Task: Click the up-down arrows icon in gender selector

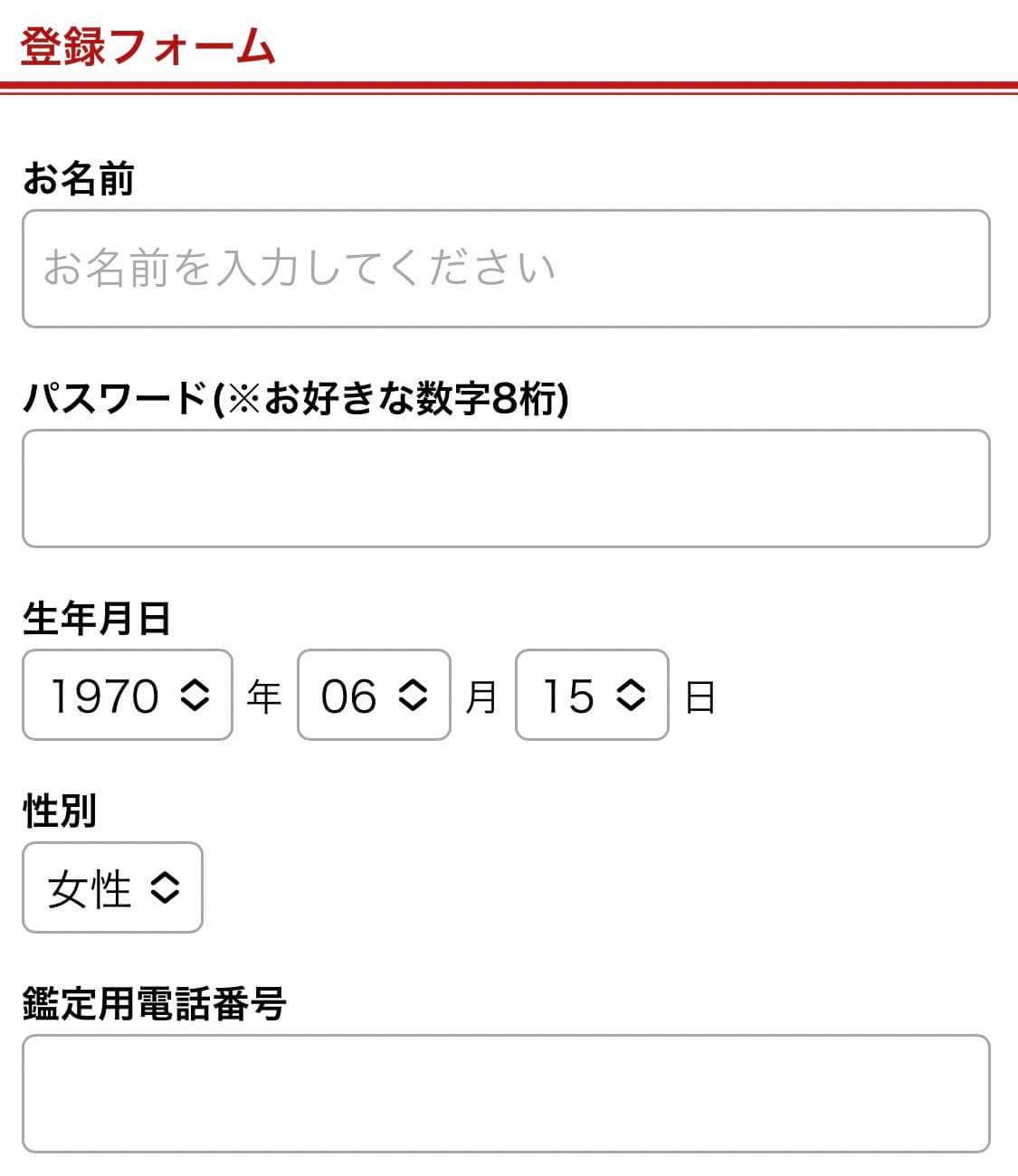Action: [x=165, y=887]
